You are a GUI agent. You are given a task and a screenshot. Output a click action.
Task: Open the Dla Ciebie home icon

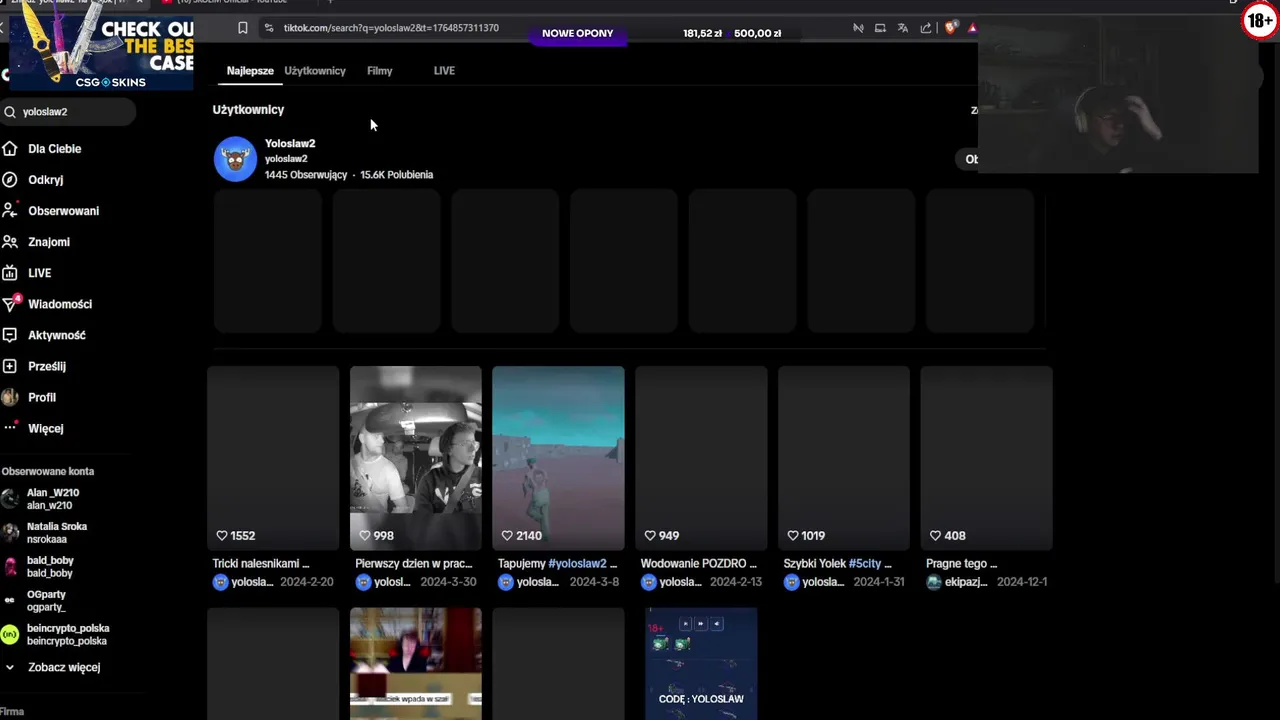tap(10, 149)
